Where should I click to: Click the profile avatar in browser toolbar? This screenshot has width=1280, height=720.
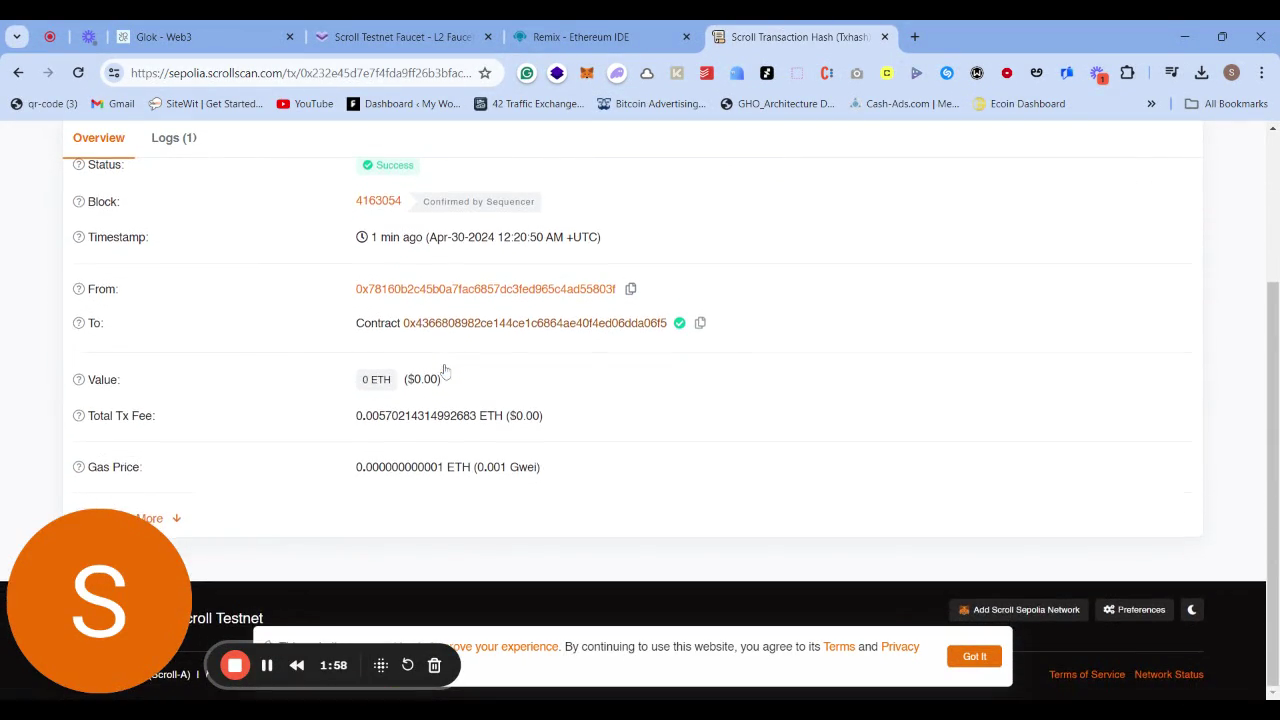1232,73
